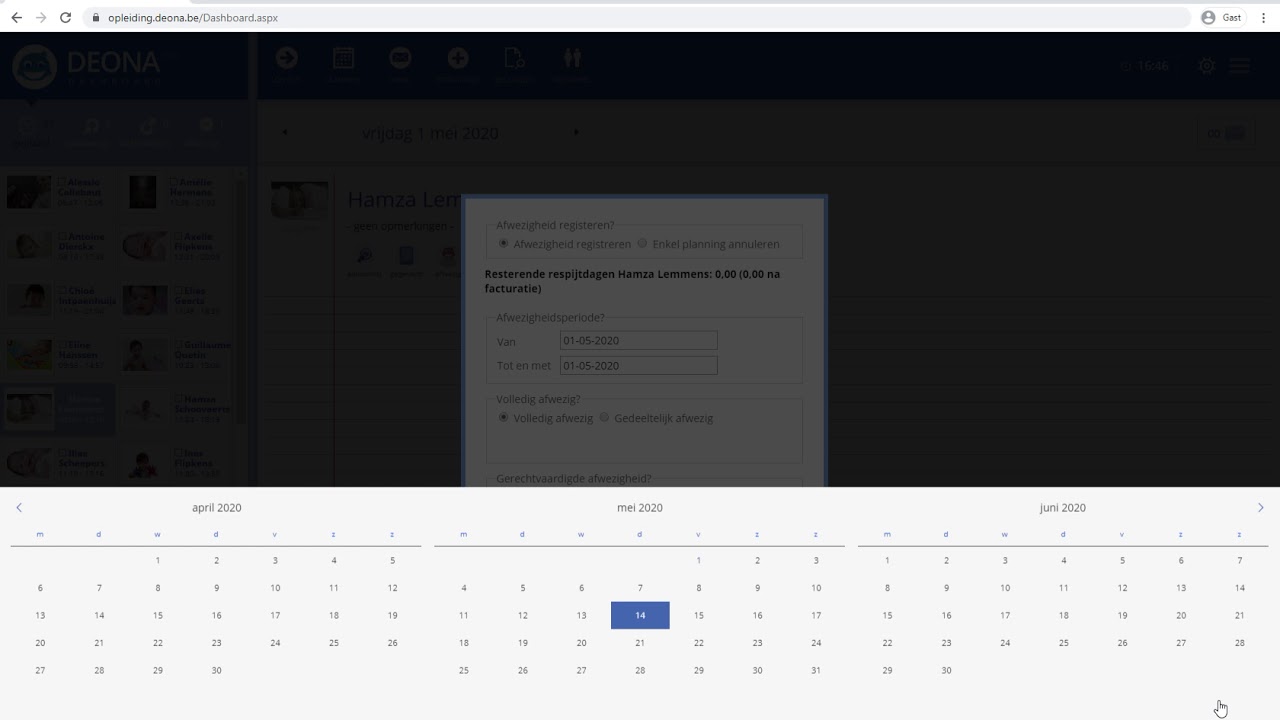Open Chrome three-dot menu
Image resolution: width=1280 pixels, height=720 pixels.
pos(1264,17)
